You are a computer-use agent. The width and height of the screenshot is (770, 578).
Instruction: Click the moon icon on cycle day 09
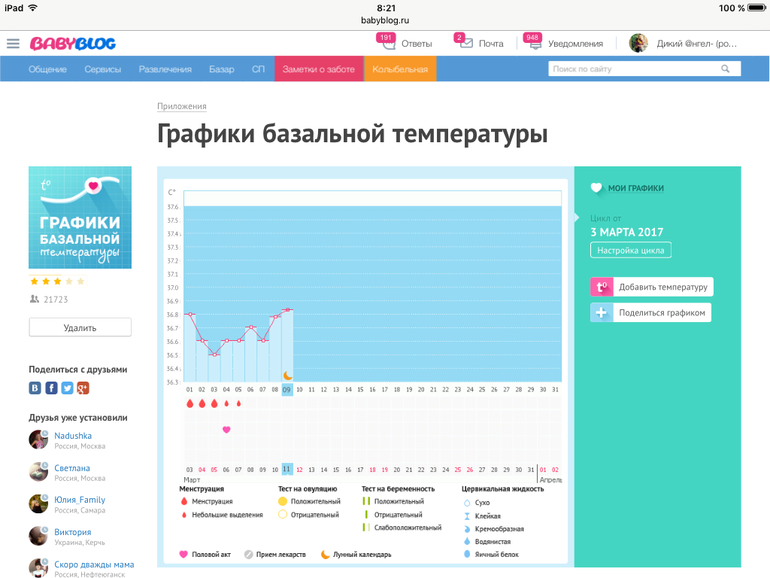[287, 375]
